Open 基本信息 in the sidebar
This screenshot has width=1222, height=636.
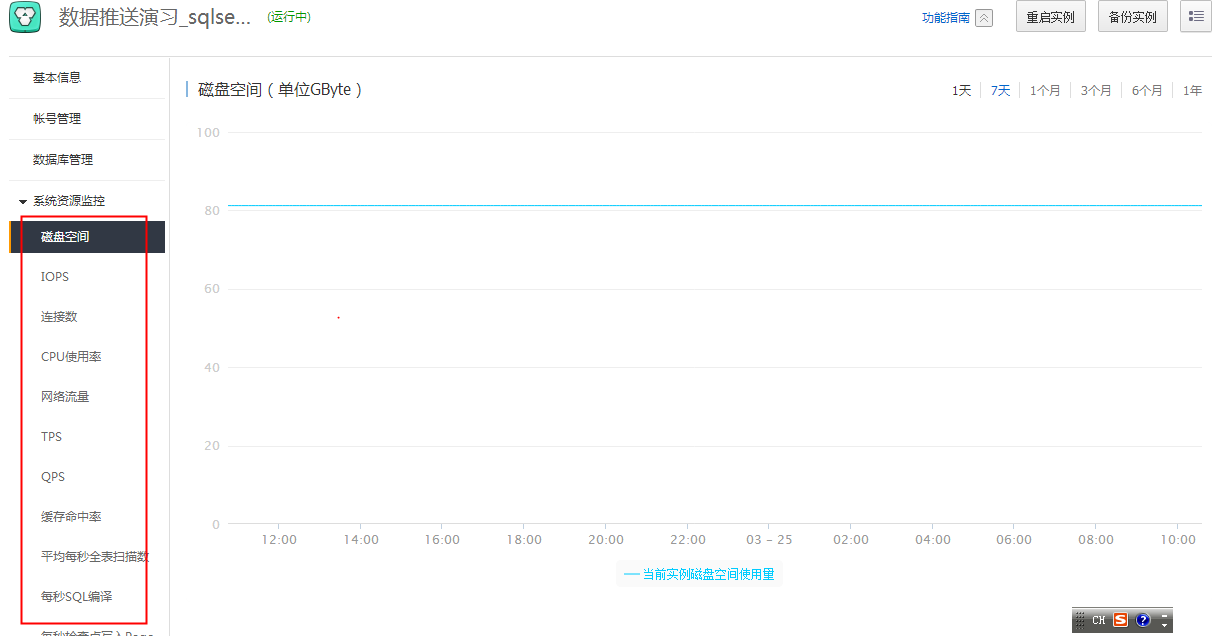click(x=57, y=77)
